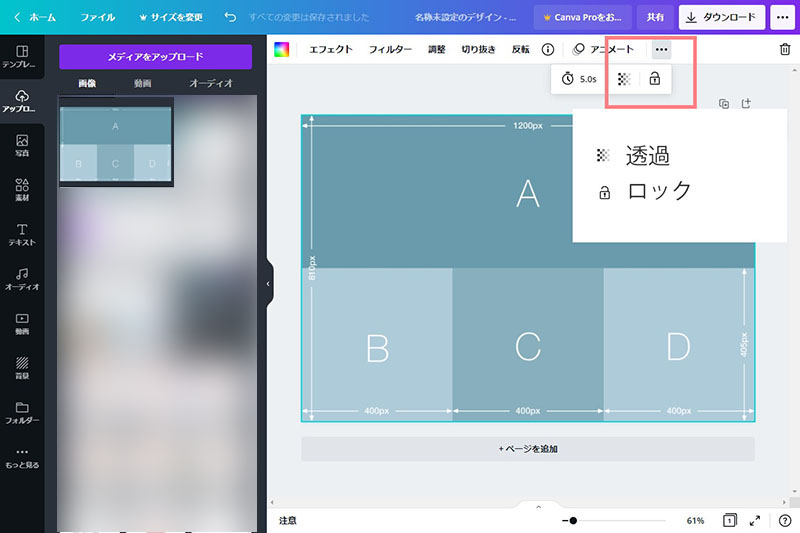Image resolution: width=800 pixels, height=533 pixels.
Task: Click the lock icon in the popup toolbar
Action: coord(655,78)
